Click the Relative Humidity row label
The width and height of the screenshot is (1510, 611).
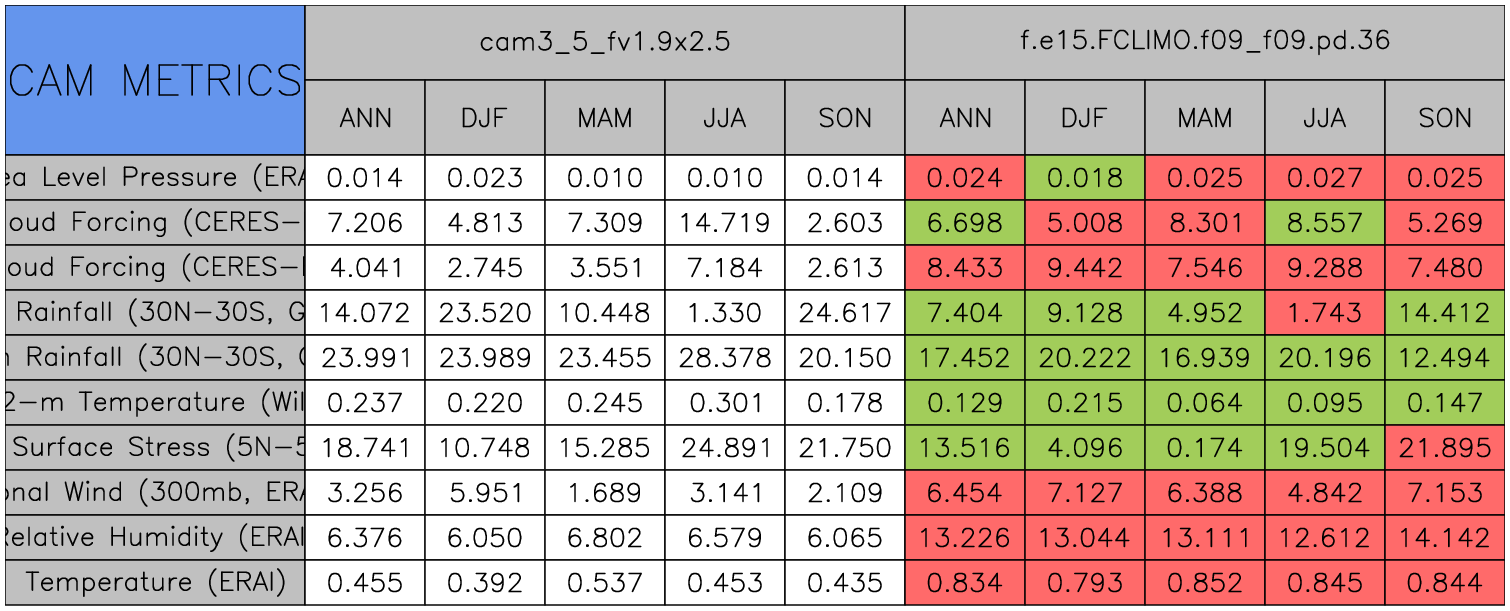[x=155, y=538]
